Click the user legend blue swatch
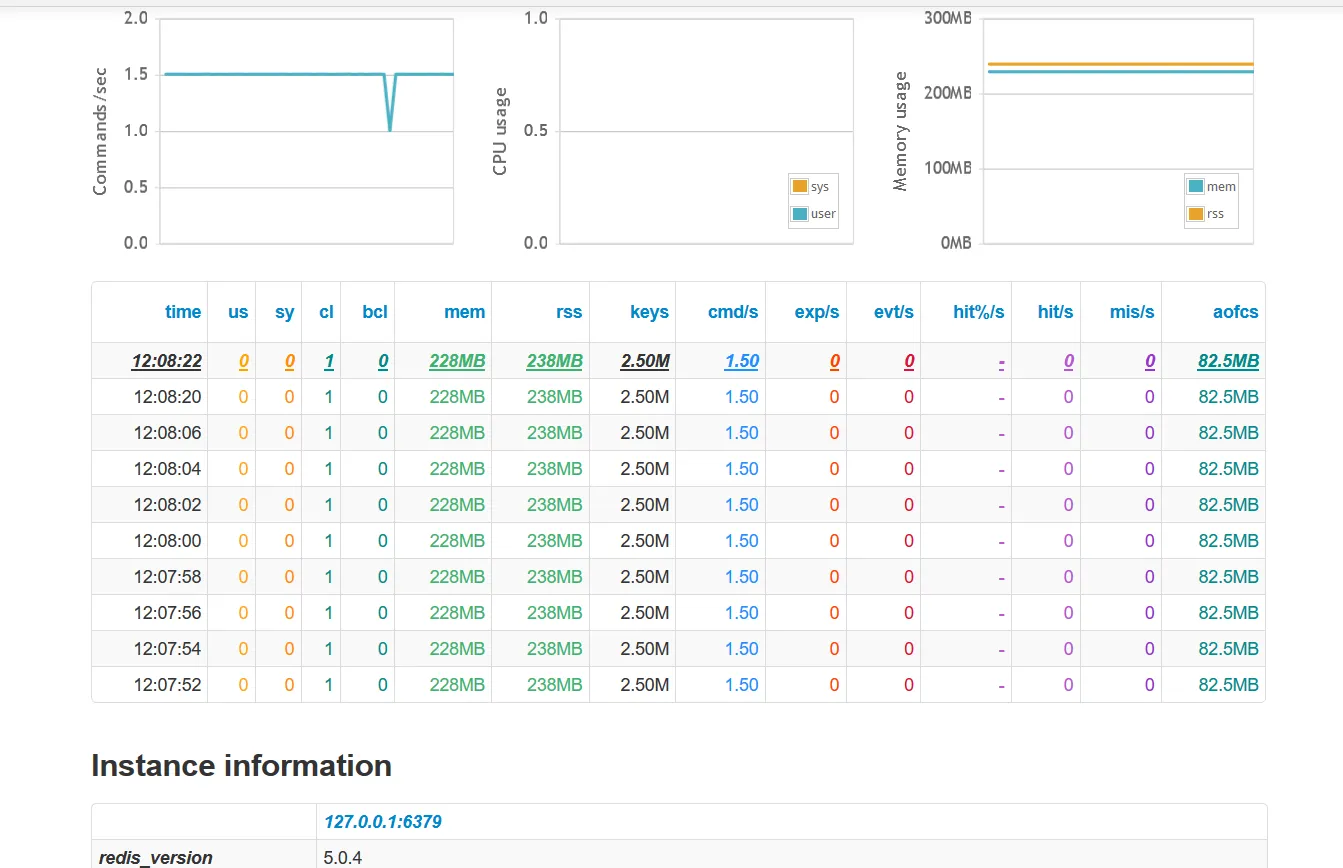Screen dimensions: 1343x868 [x=799, y=213]
